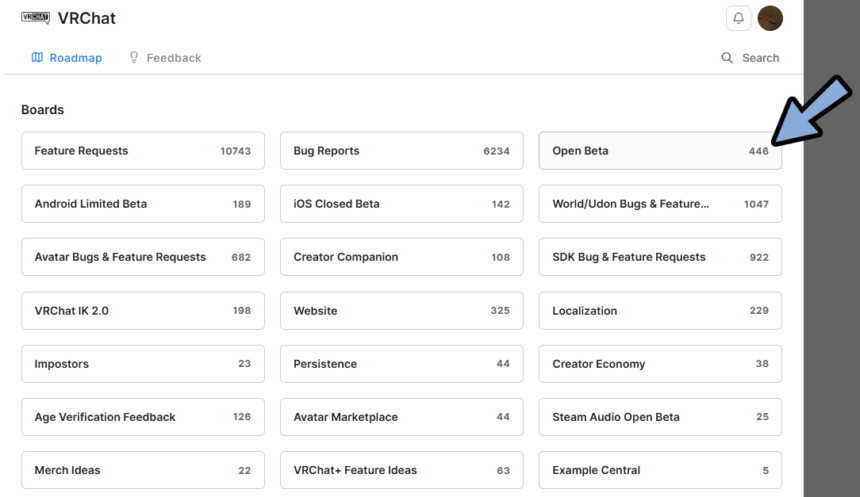This screenshot has width=860, height=497.
Task: Open the Steam Audio Open Beta board
Action: point(660,417)
